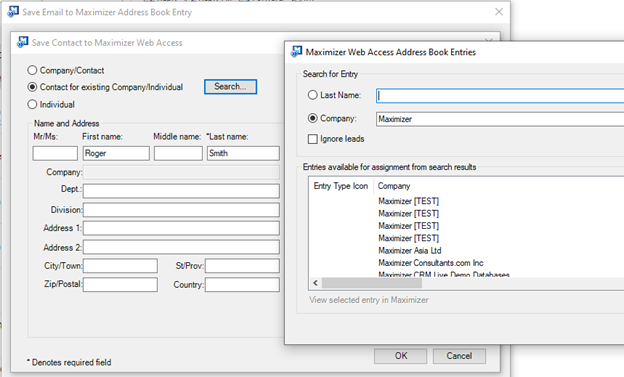Click the OK button
Image resolution: width=624 pixels, height=377 pixels.
[400, 356]
